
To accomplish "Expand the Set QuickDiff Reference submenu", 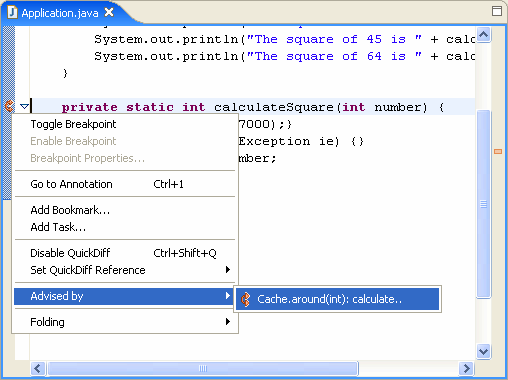I will coord(125,270).
